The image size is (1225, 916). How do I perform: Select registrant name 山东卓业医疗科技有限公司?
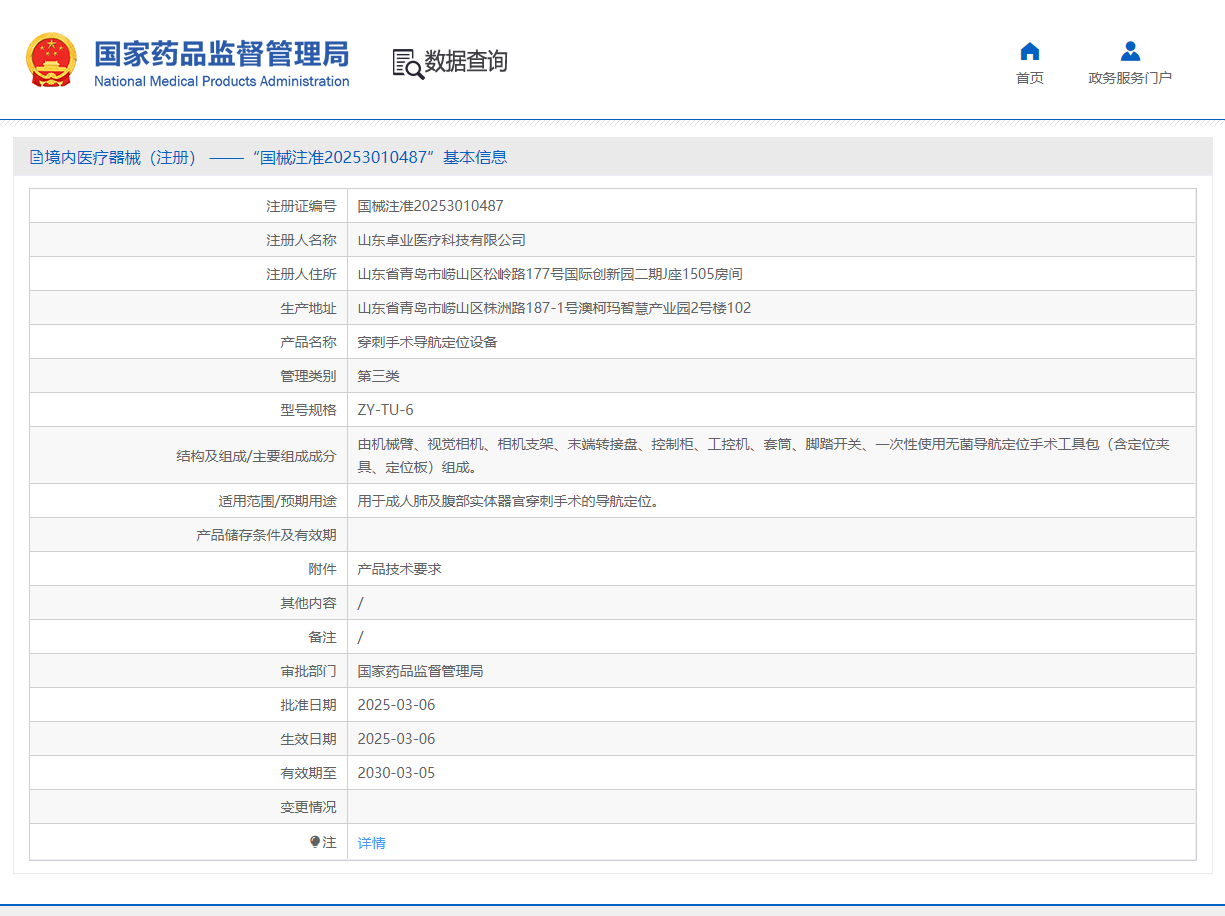(442, 240)
